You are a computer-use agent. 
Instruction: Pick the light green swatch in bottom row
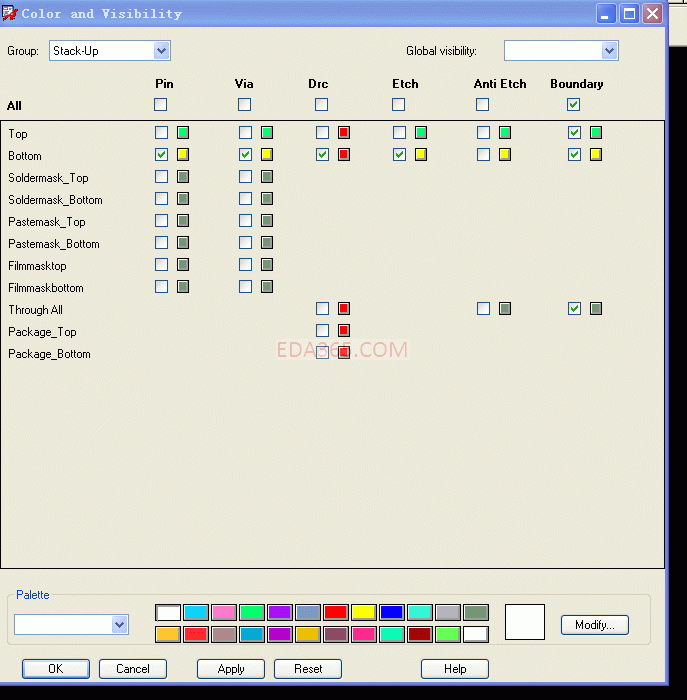pos(448,634)
